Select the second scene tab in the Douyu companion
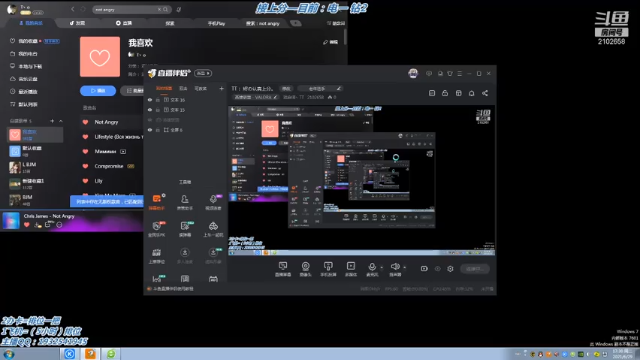The image size is (640, 360). [183, 88]
